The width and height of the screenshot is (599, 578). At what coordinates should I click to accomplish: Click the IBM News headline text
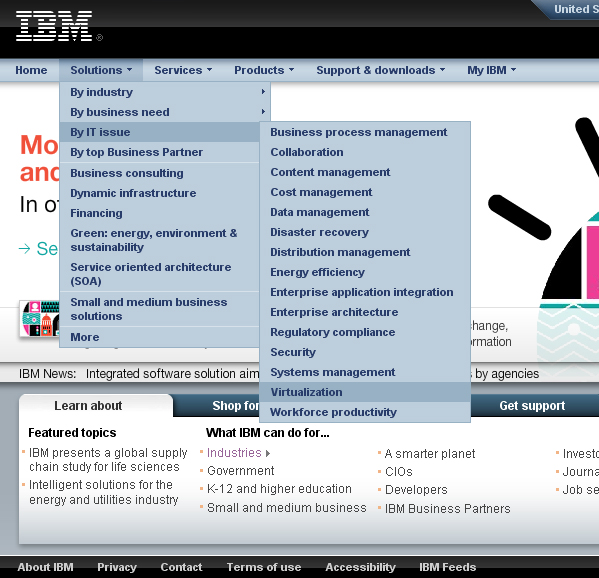point(172,374)
